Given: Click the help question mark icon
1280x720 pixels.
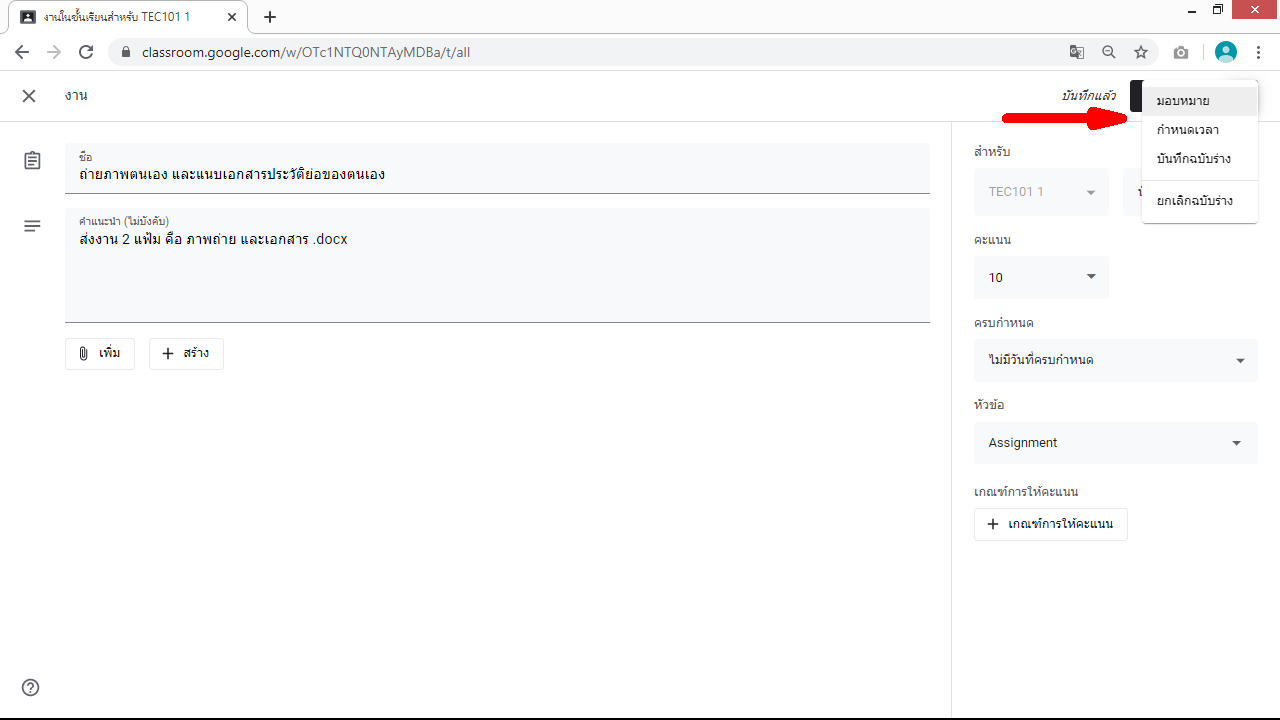Looking at the screenshot, I should click(x=31, y=687).
